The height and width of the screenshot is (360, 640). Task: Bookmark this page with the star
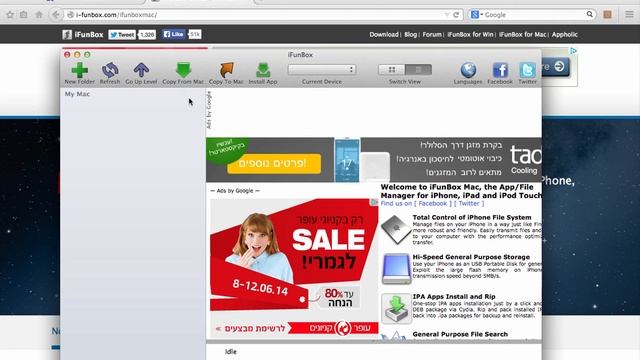coord(10,15)
